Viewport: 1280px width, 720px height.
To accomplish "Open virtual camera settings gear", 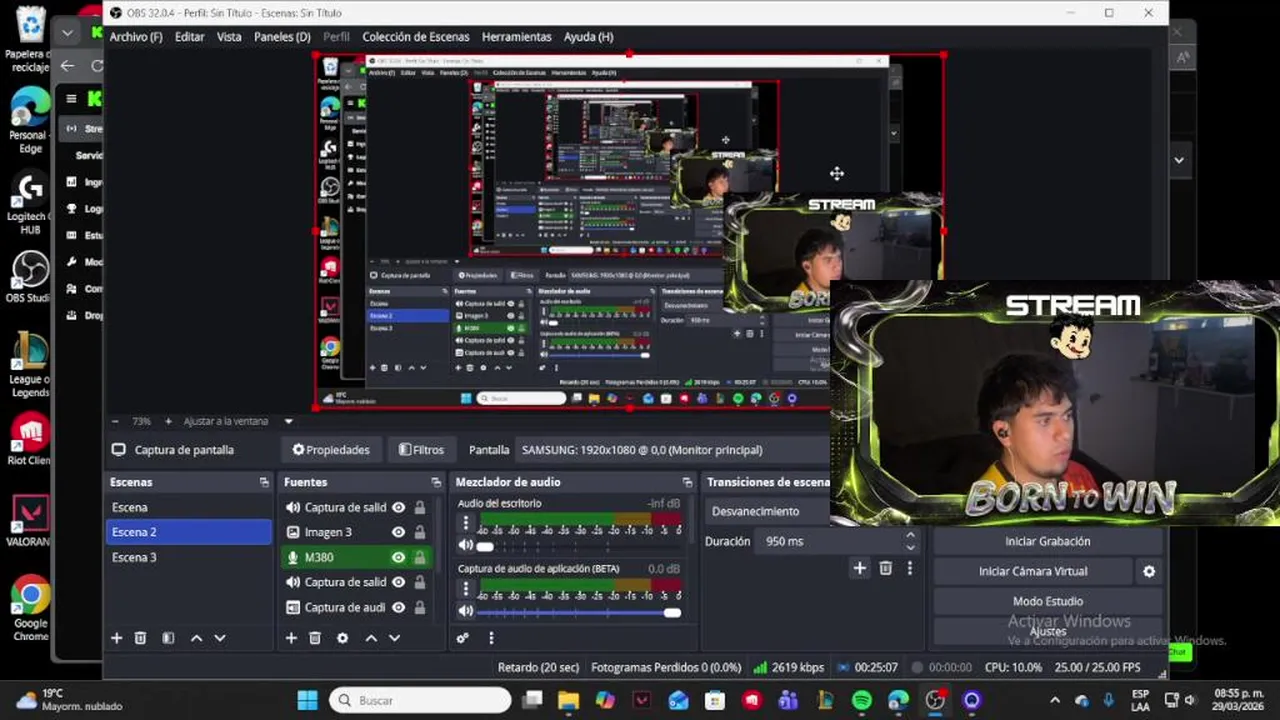I will click(1149, 572).
